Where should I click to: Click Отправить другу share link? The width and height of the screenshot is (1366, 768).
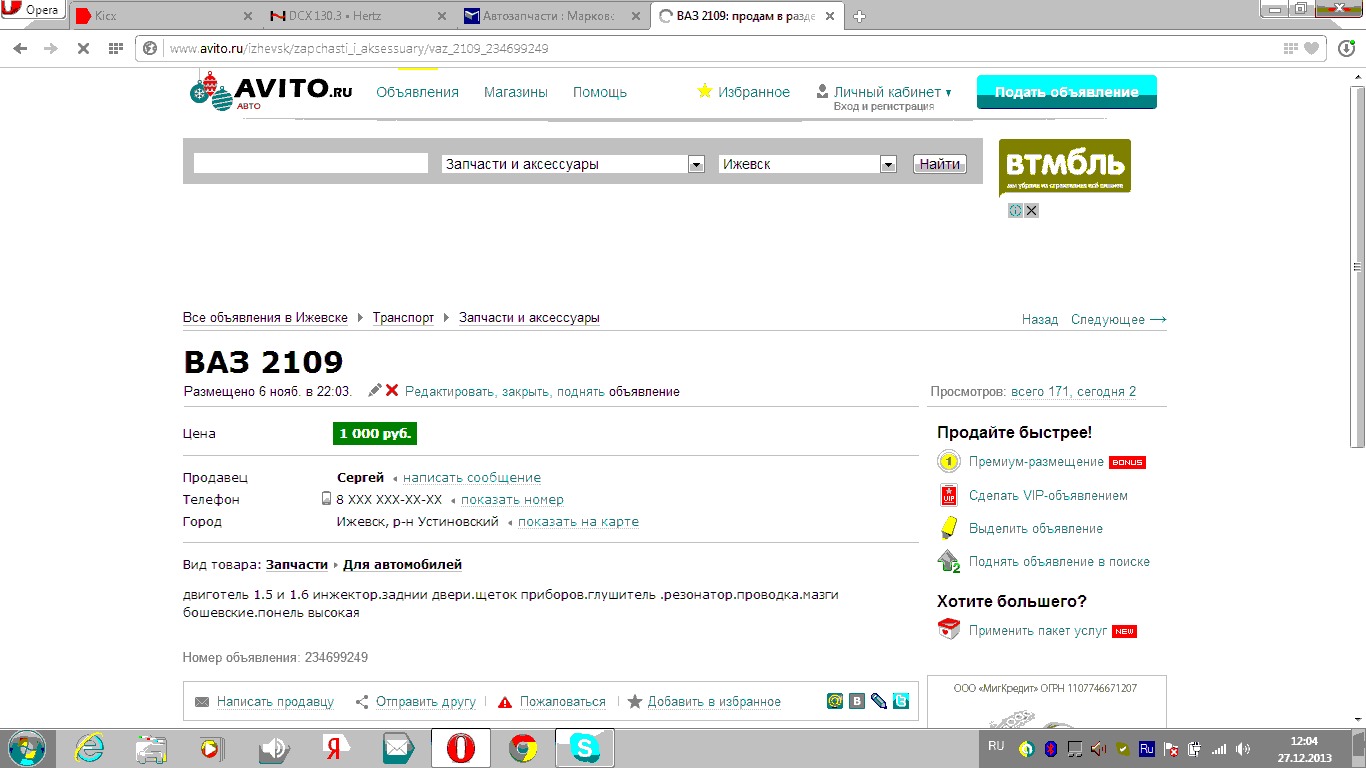tap(426, 702)
